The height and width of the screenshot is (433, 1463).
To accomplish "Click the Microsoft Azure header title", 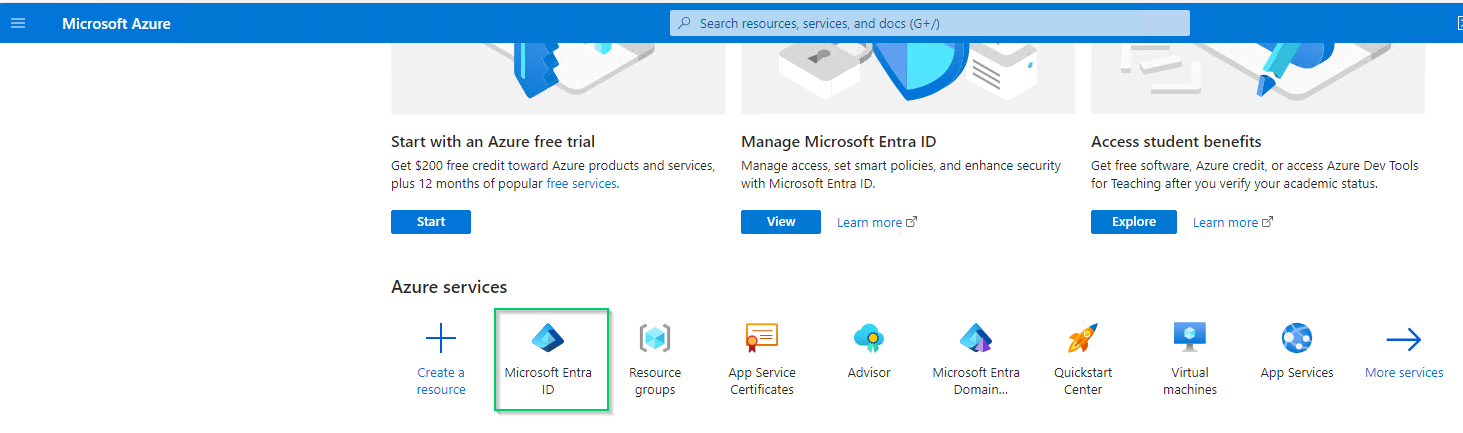I will tap(116, 23).
